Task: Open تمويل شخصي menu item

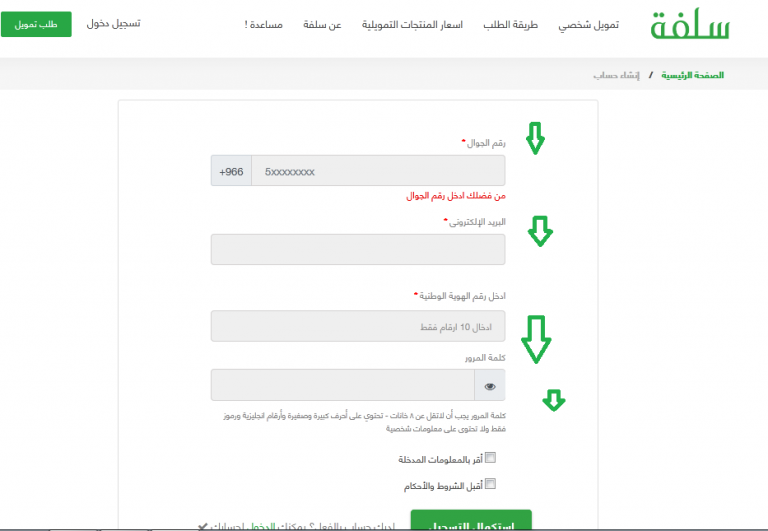Action: (x=588, y=24)
